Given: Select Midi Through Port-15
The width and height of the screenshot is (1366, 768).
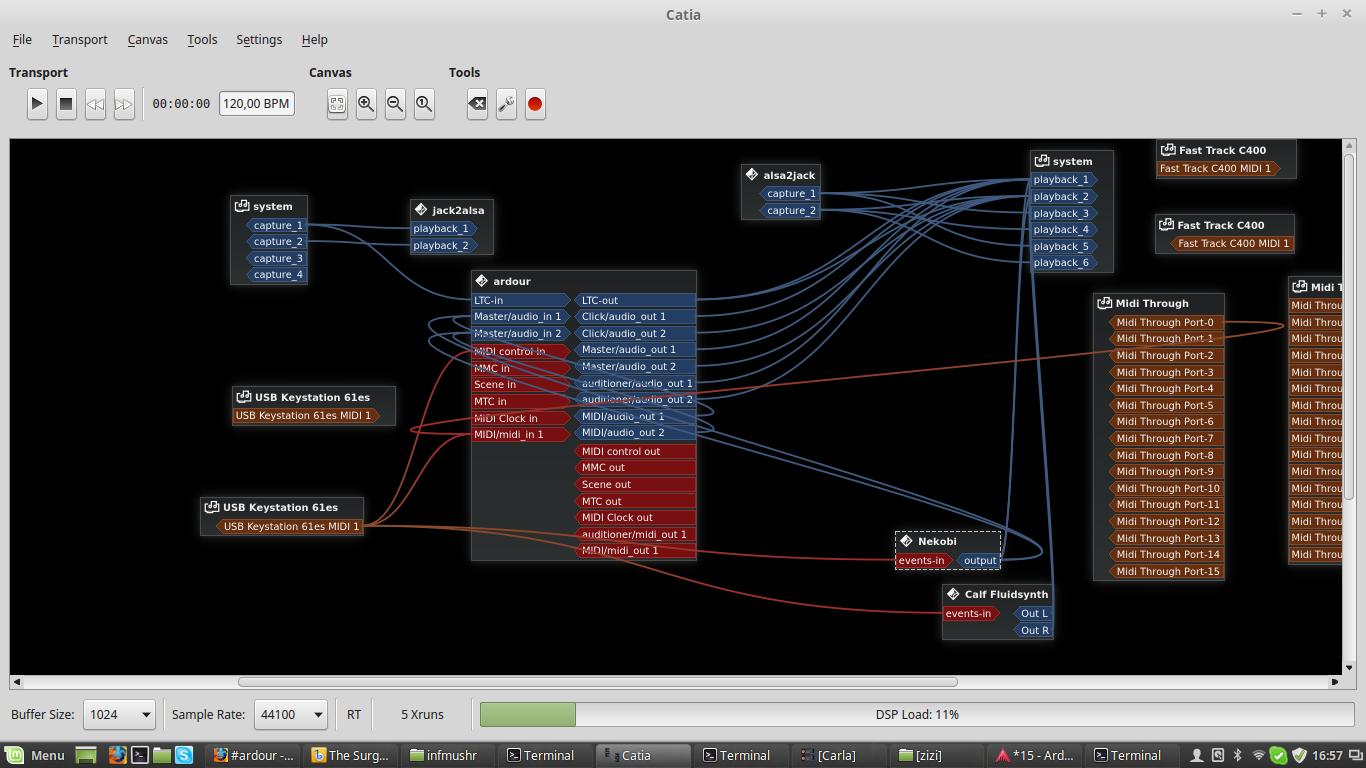Looking at the screenshot, I should coord(1165,571).
